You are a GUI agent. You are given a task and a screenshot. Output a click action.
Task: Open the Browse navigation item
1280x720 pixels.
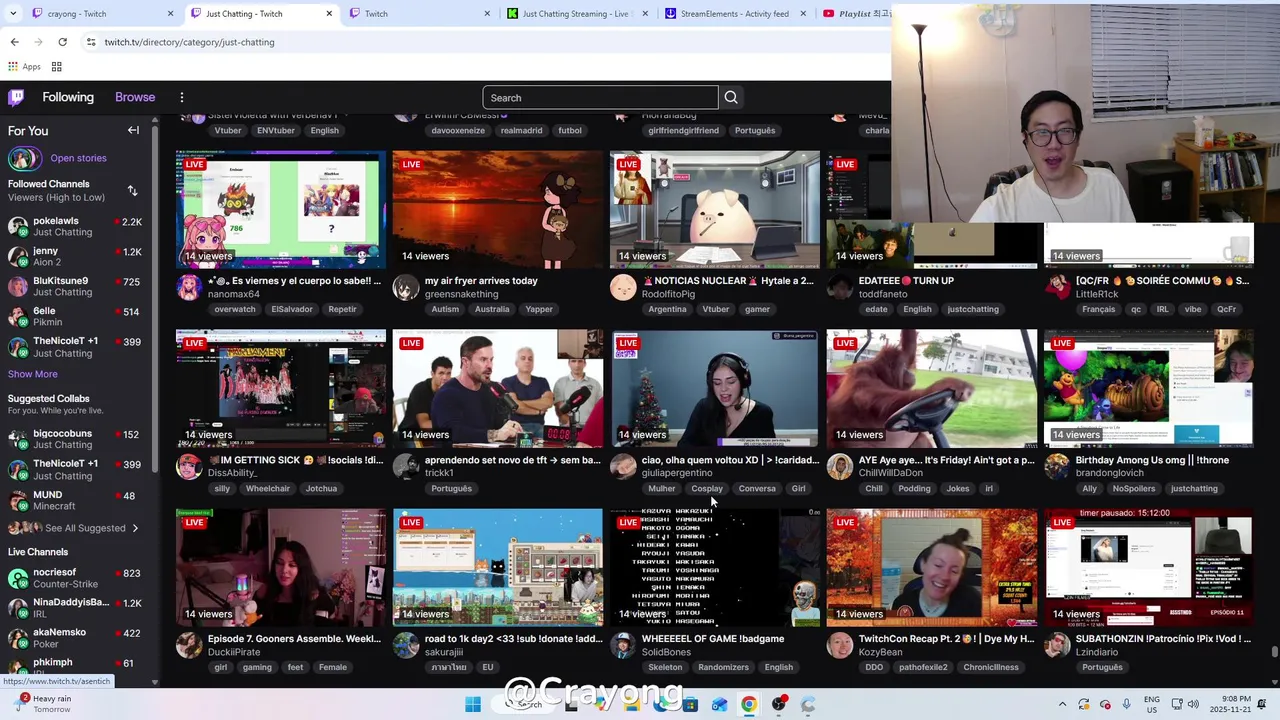pos(135,97)
